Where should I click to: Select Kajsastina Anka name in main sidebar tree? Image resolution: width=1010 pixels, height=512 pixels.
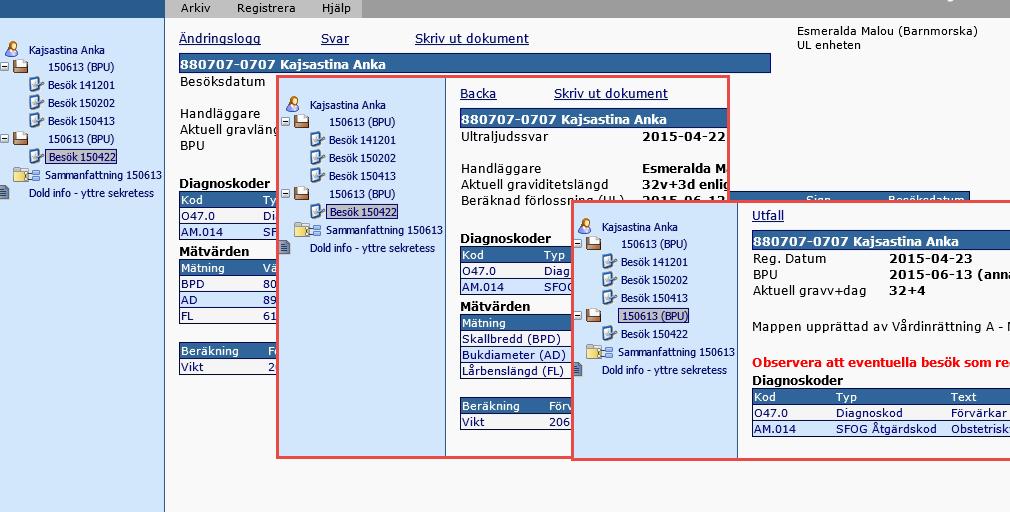click(66, 50)
